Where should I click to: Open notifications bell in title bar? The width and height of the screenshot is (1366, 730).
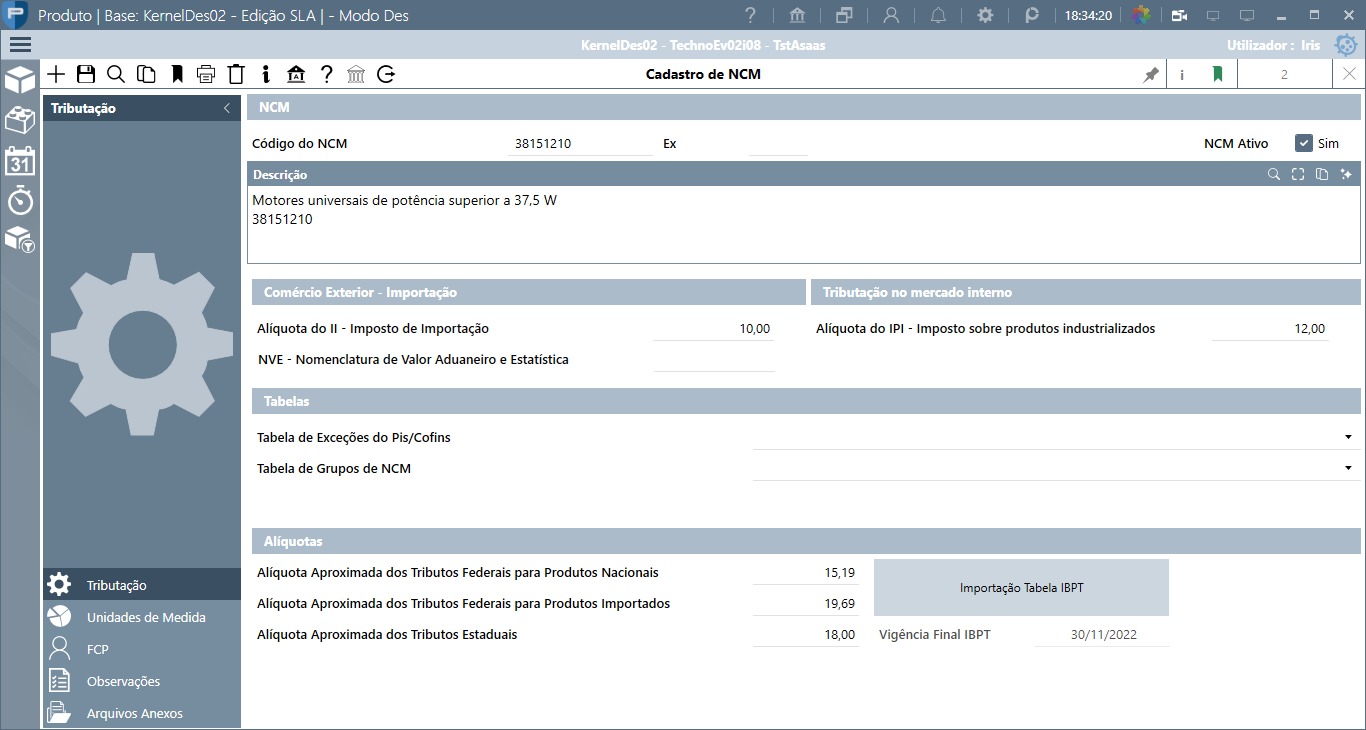(938, 16)
